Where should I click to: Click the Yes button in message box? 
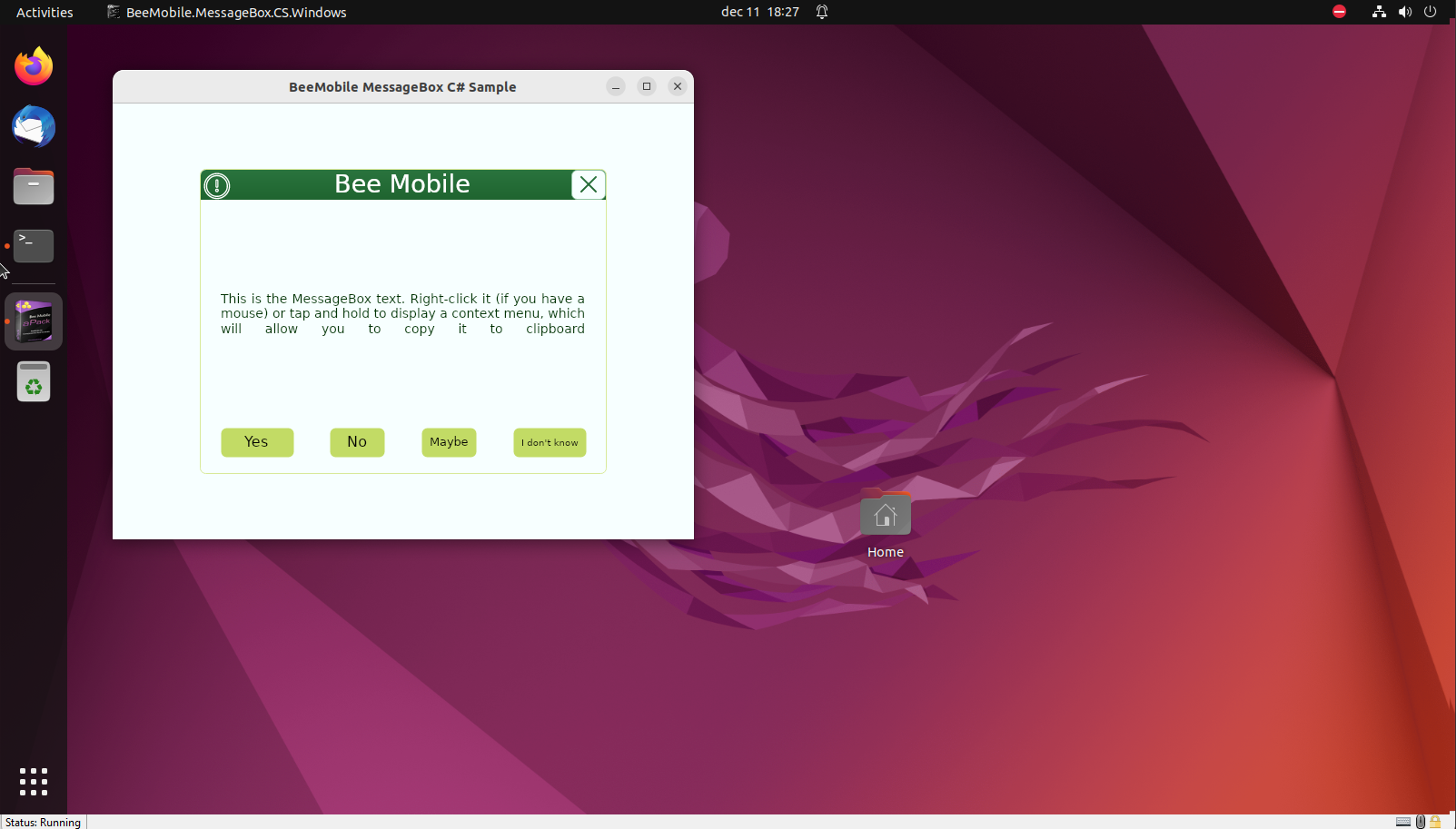pos(257,442)
